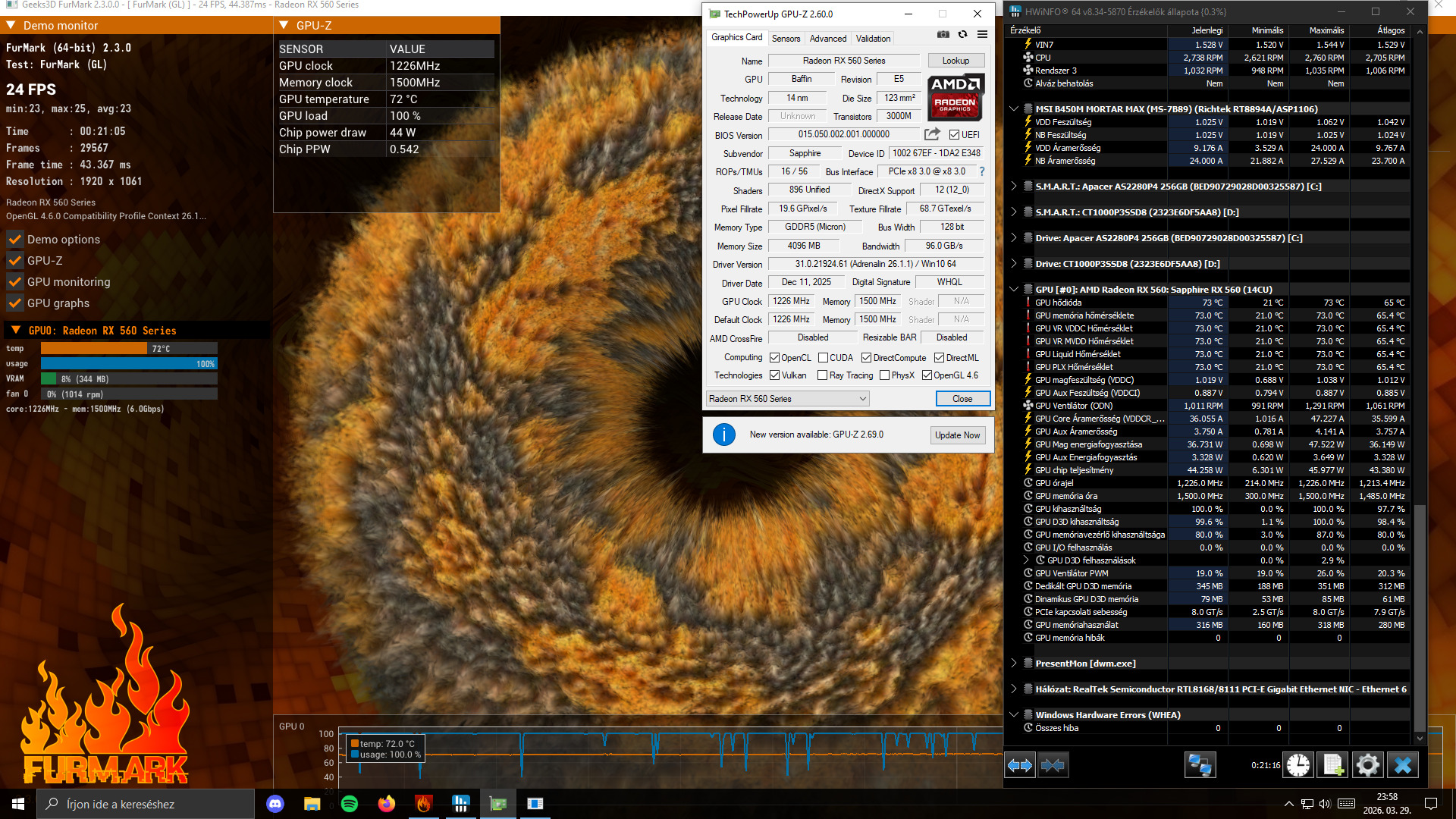
Task: Start logging with sheet-plus icon
Action: click(1332, 765)
